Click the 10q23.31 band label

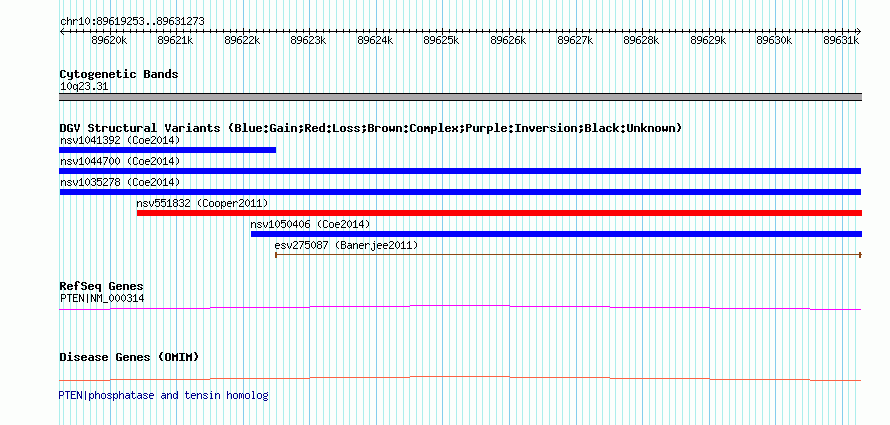[84, 87]
